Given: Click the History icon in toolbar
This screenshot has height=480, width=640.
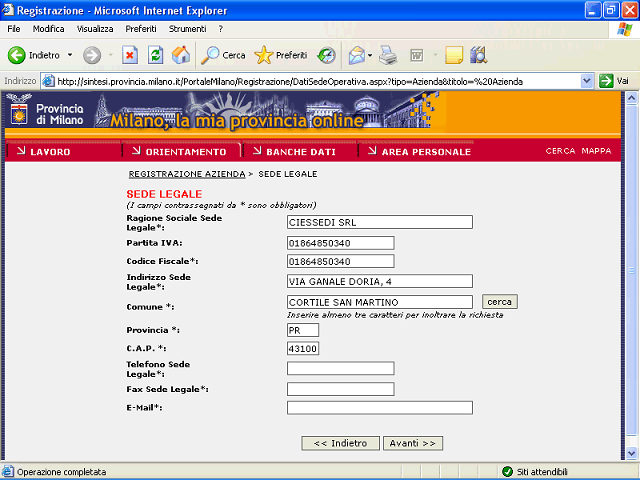Looking at the screenshot, I should (327, 55).
